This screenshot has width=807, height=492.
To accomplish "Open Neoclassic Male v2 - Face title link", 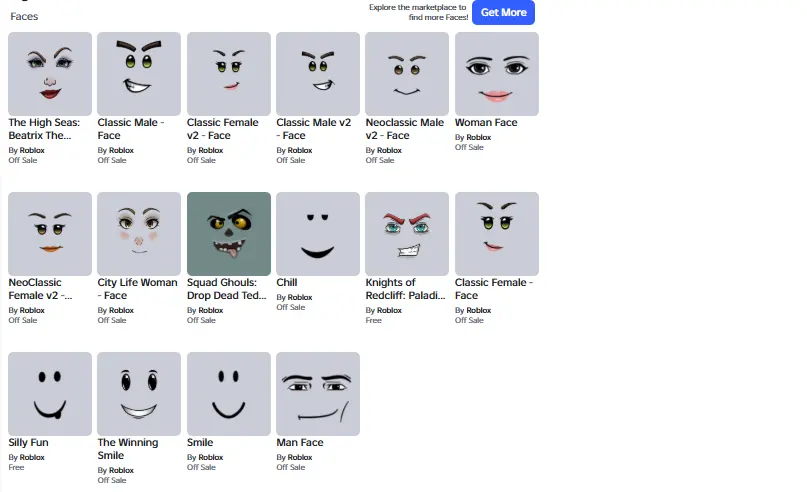I will coord(405,129).
